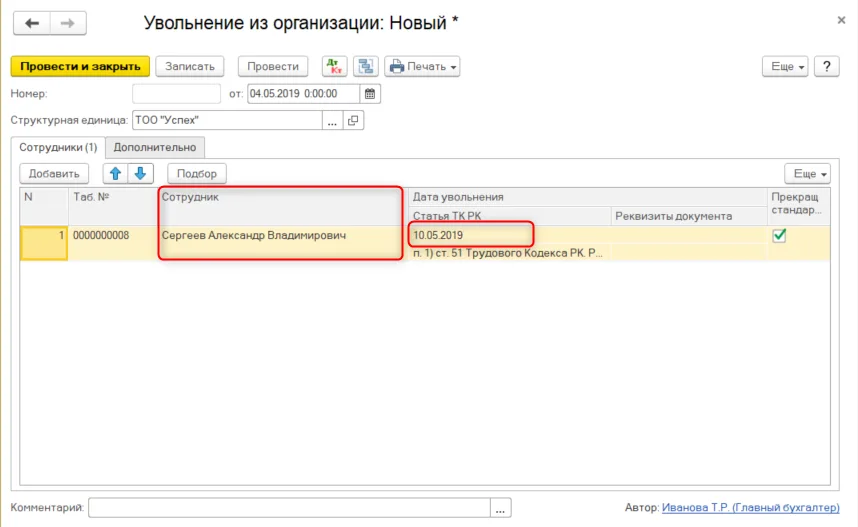The width and height of the screenshot is (858, 527).
Task: Select the ст. 51 Трудового Кодекса РК cell
Action: 509,253
